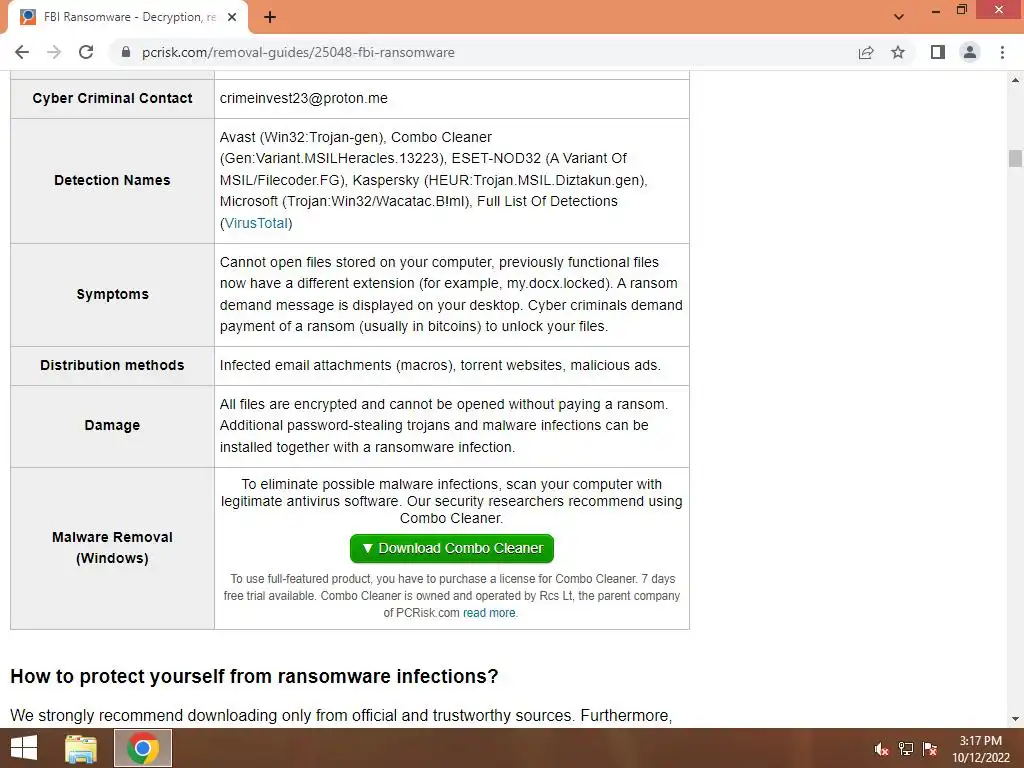
Task: Click the address bar URL
Action: click(x=298, y=52)
